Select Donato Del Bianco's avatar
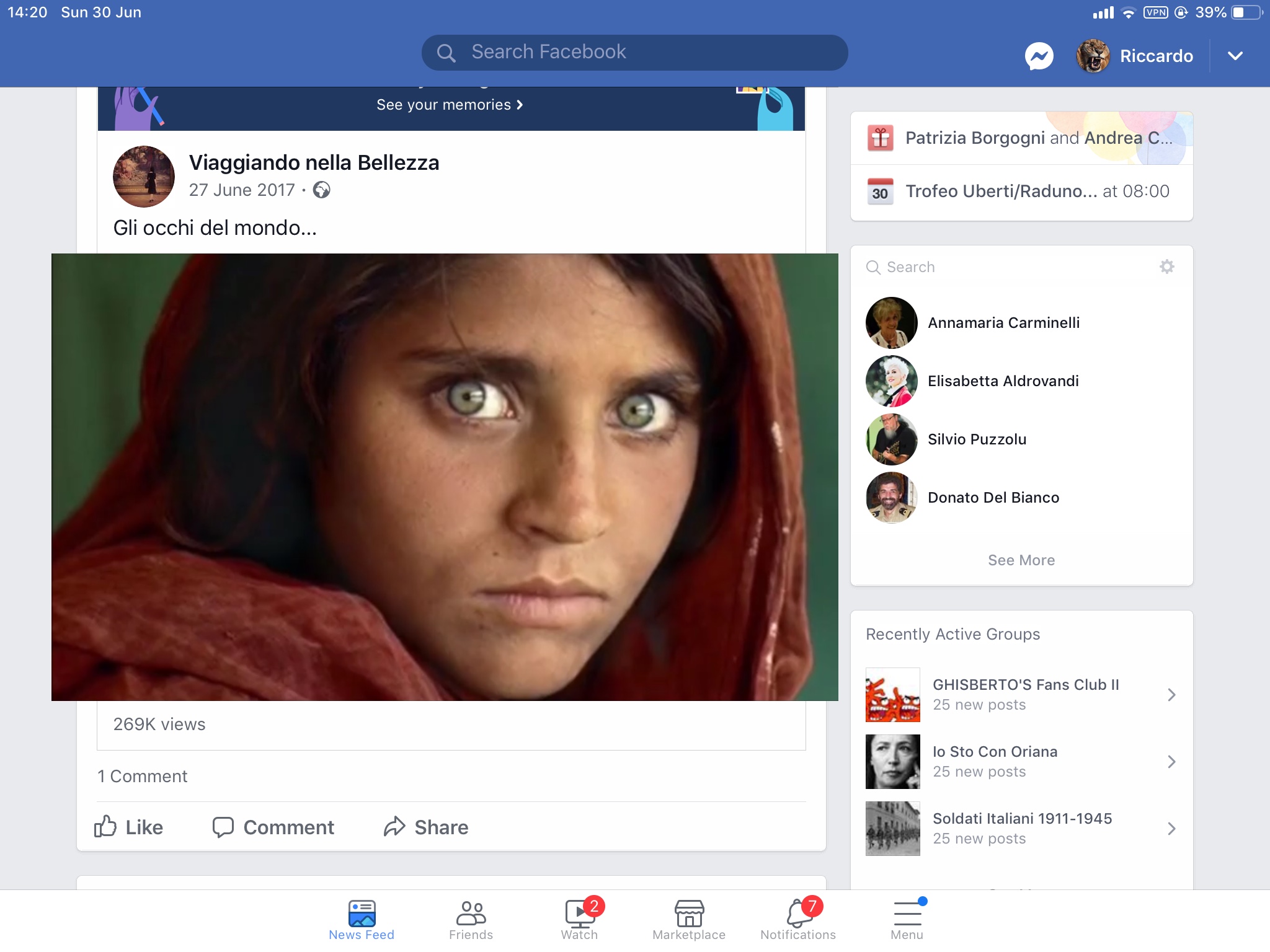The width and height of the screenshot is (1270, 952). [892, 498]
